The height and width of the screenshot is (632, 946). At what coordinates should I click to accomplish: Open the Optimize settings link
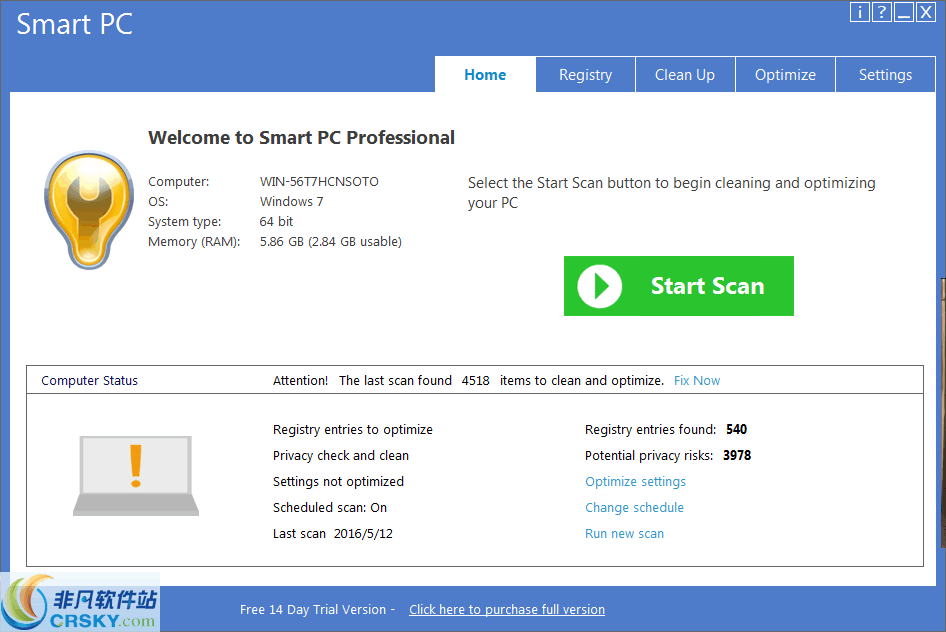pos(635,481)
